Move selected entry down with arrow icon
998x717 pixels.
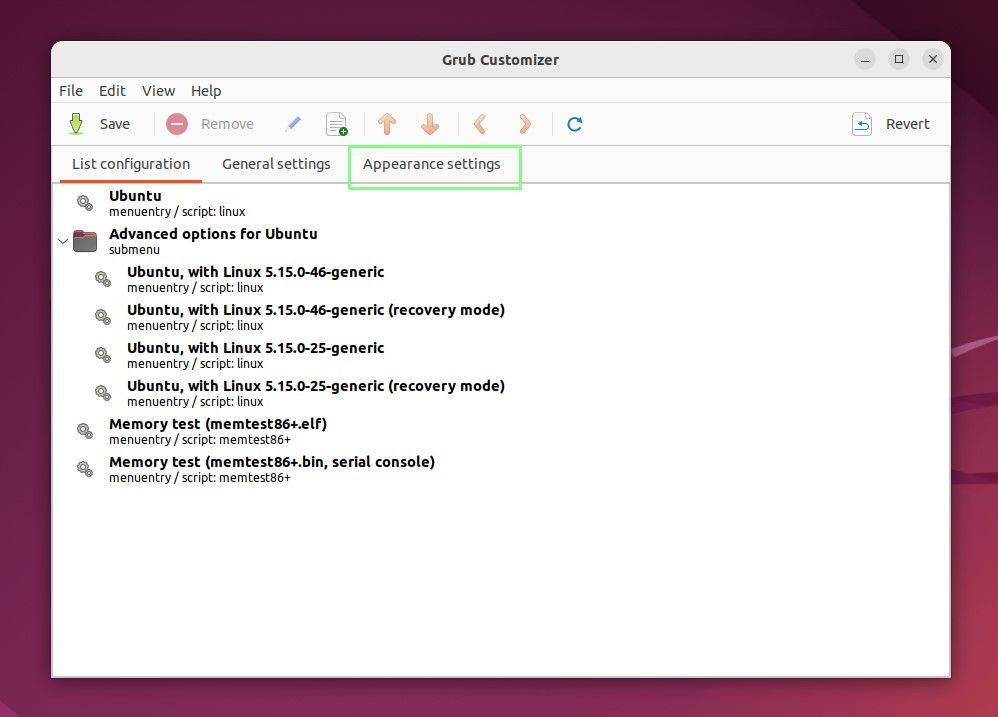coord(430,124)
